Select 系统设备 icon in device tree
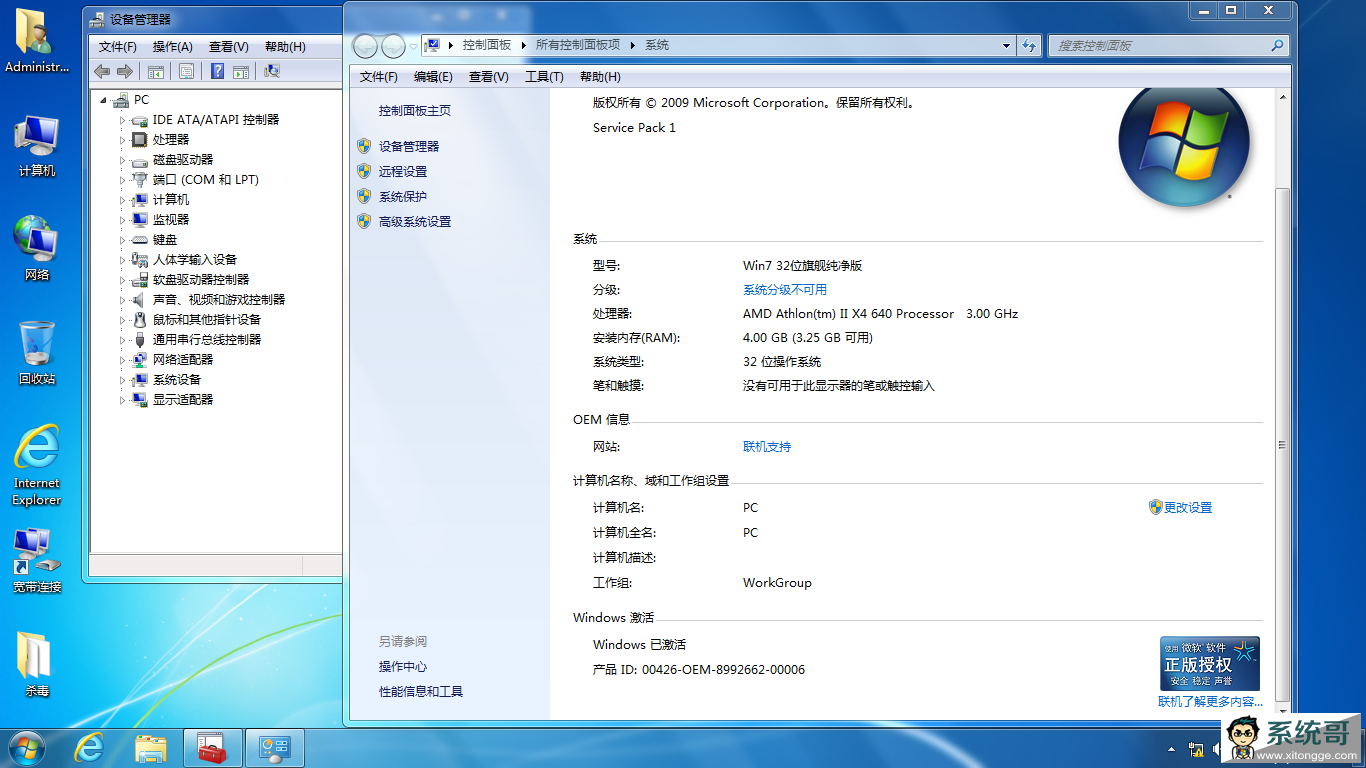 tap(140, 380)
